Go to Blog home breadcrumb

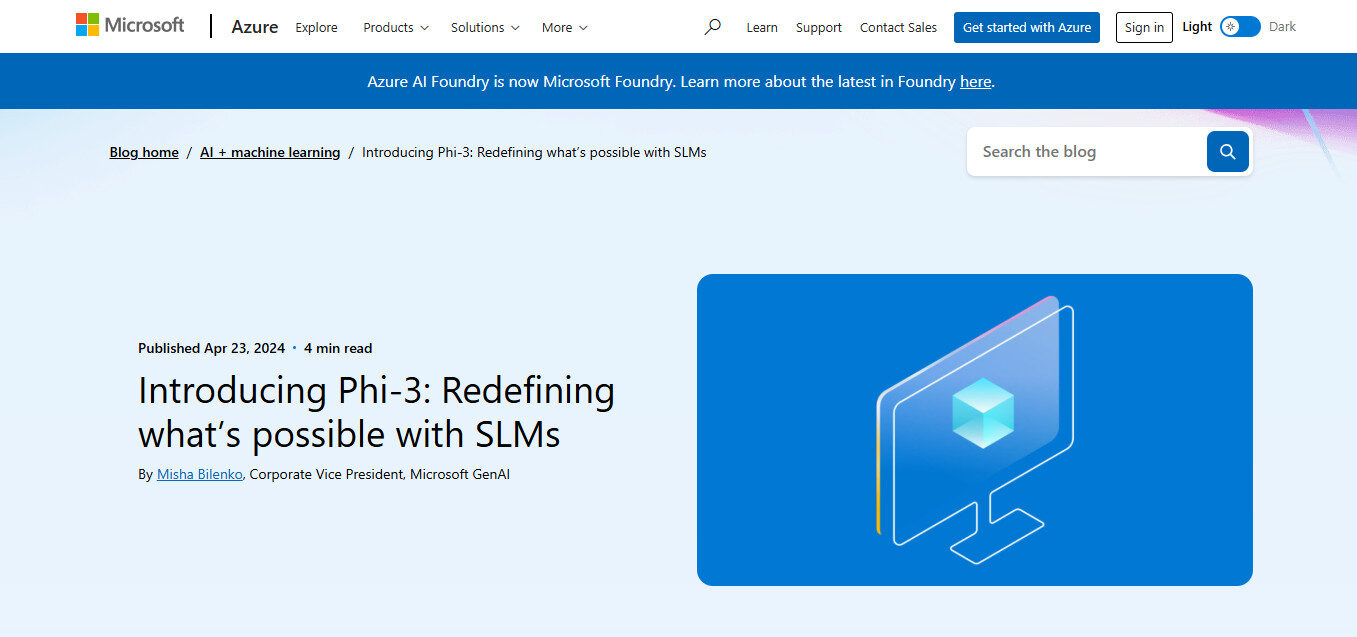(144, 152)
